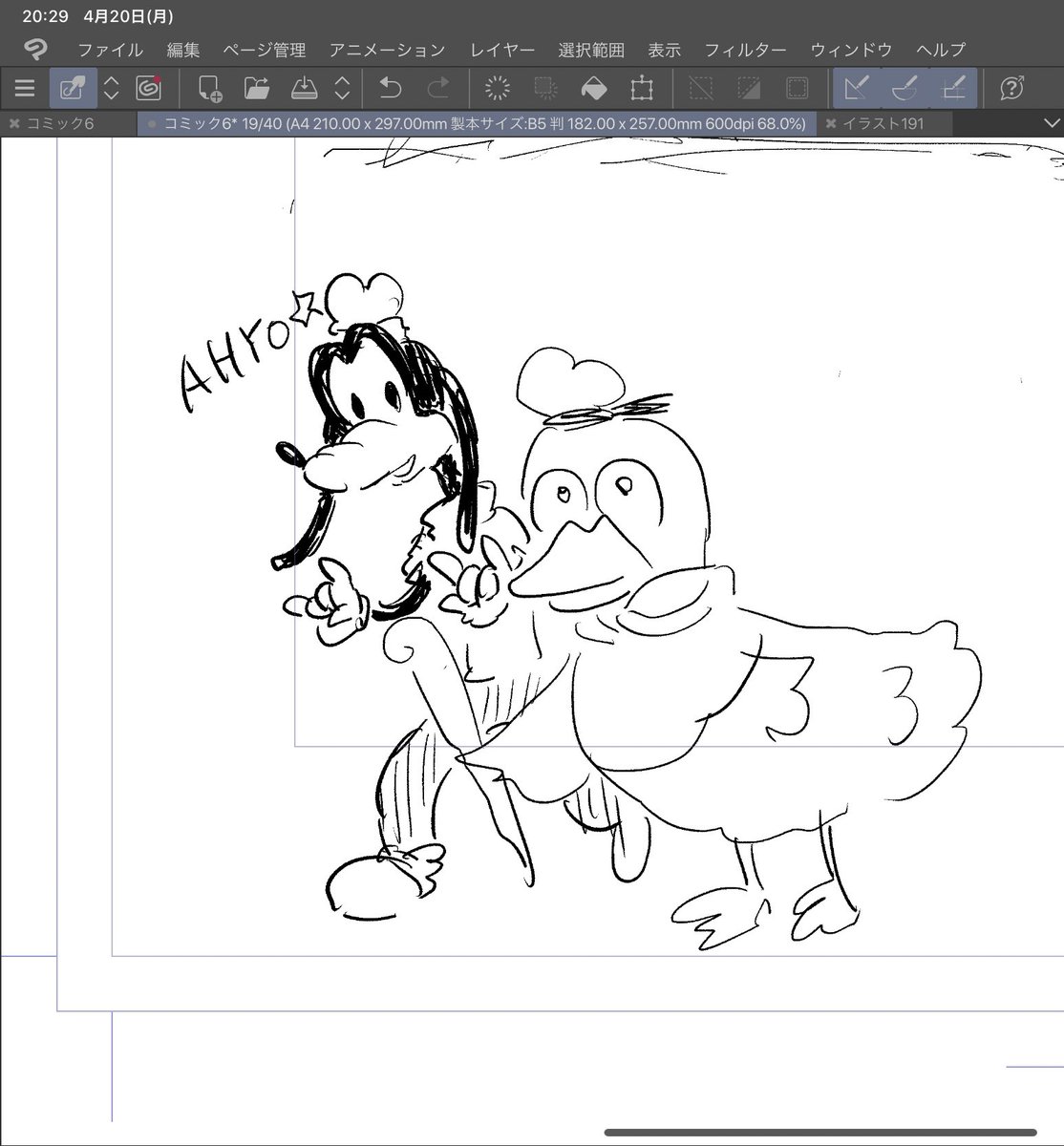
Task: Show selection border icon
Action: tap(797, 89)
